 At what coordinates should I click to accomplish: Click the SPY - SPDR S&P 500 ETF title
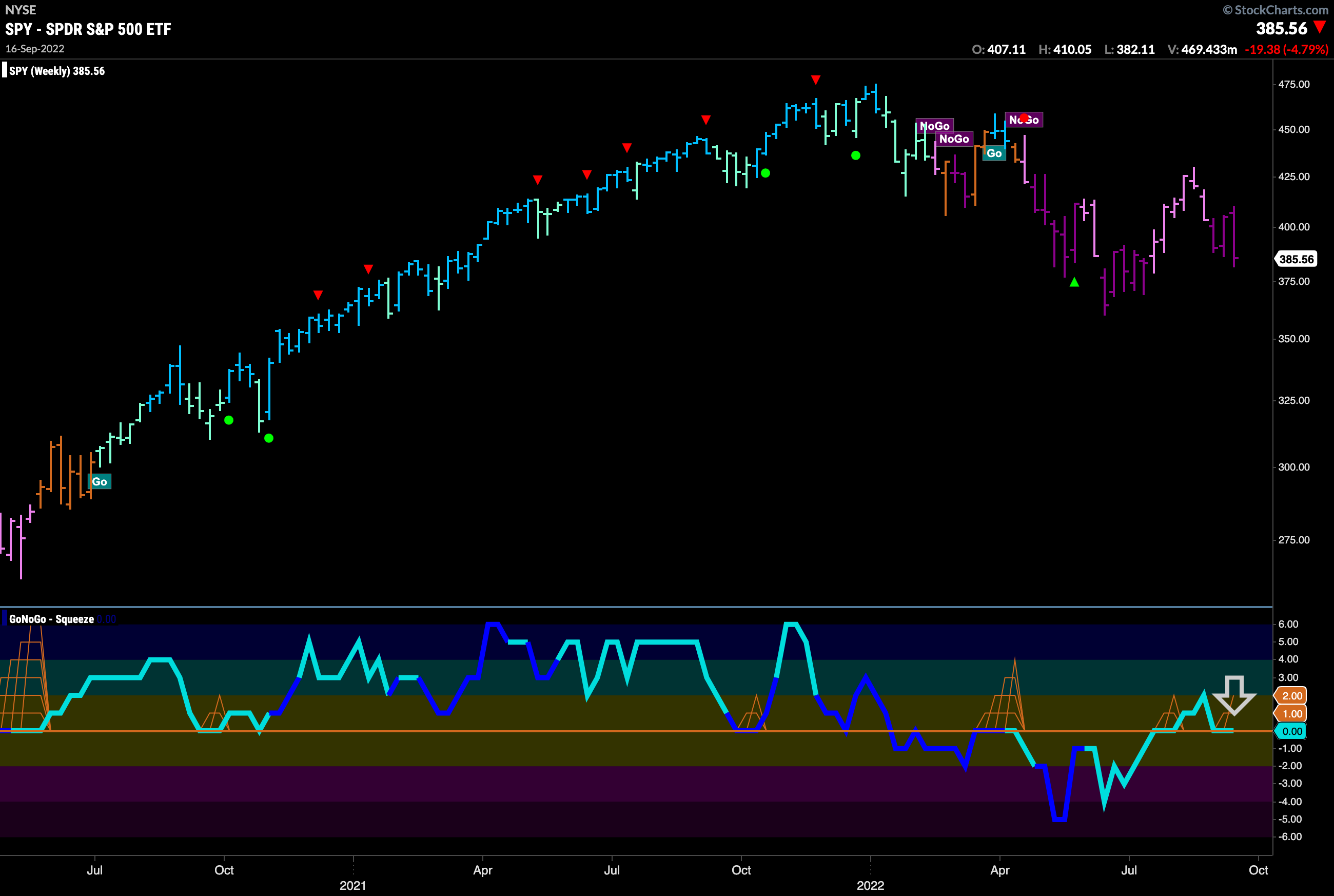coord(88,29)
